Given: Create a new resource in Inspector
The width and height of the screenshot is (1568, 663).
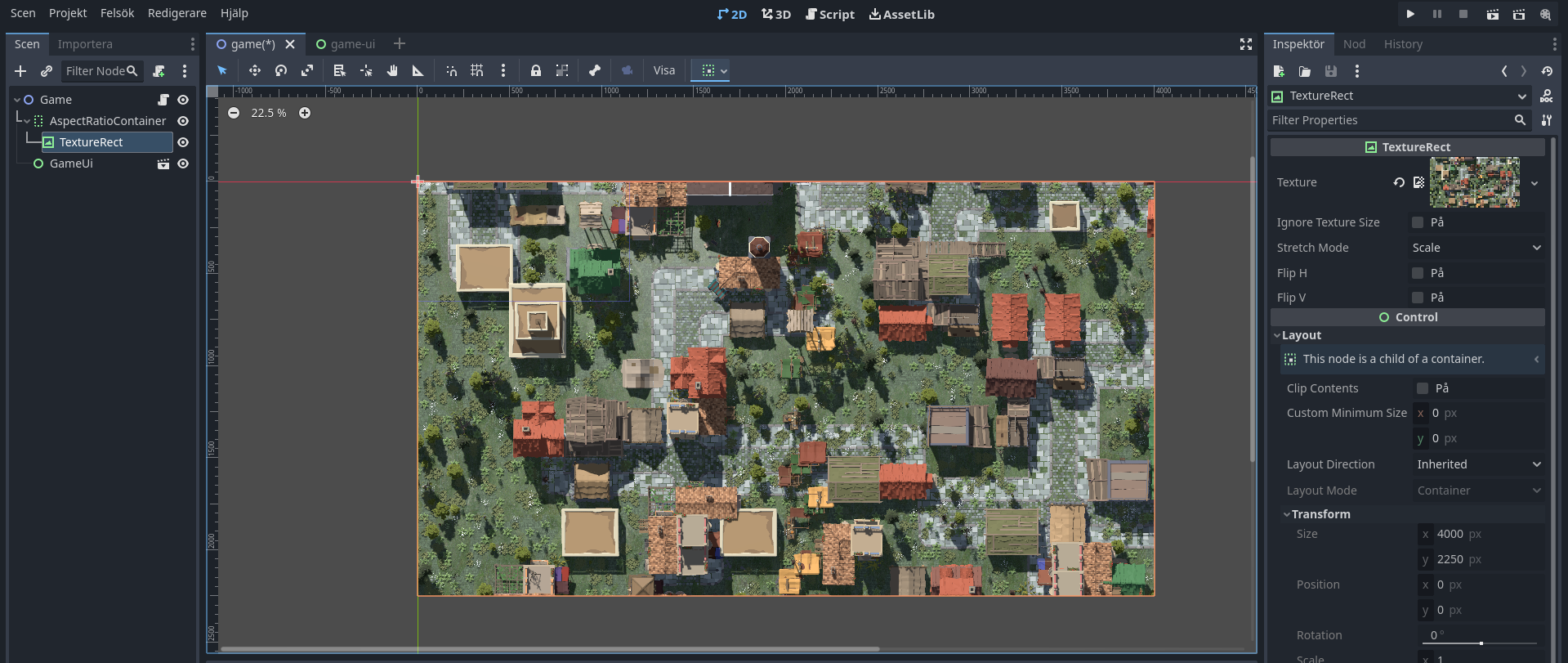Looking at the screenshot, I should tap(1279, 71).
